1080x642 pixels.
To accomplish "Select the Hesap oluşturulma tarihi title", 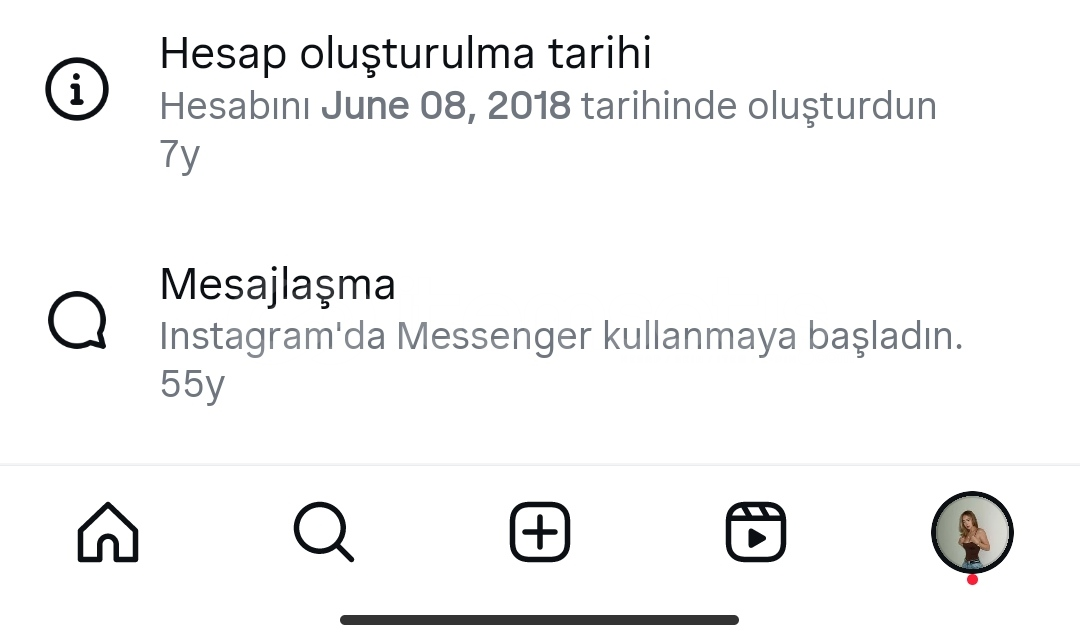I will (x=406, y=54).
